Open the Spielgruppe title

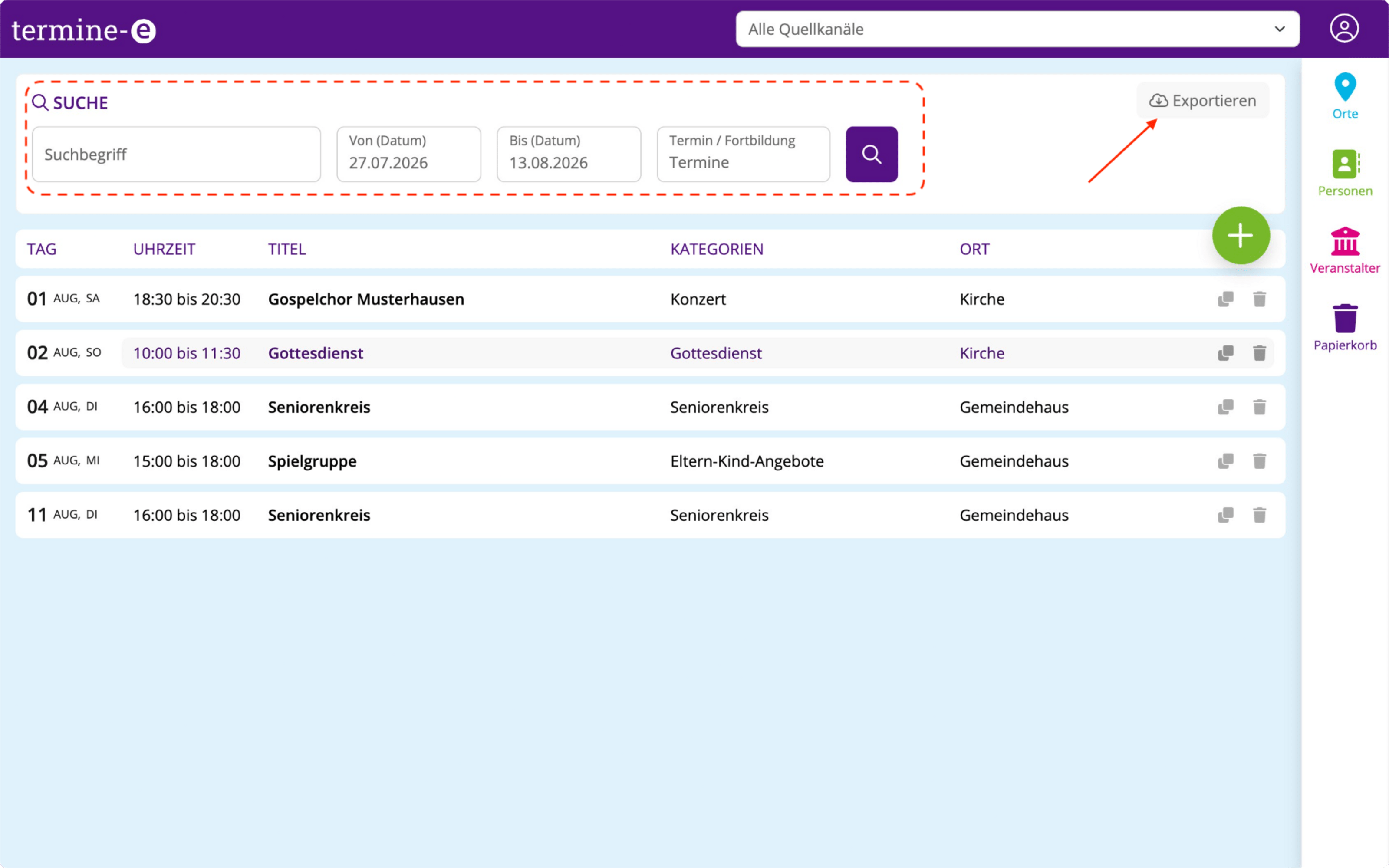tap(312, 461)
